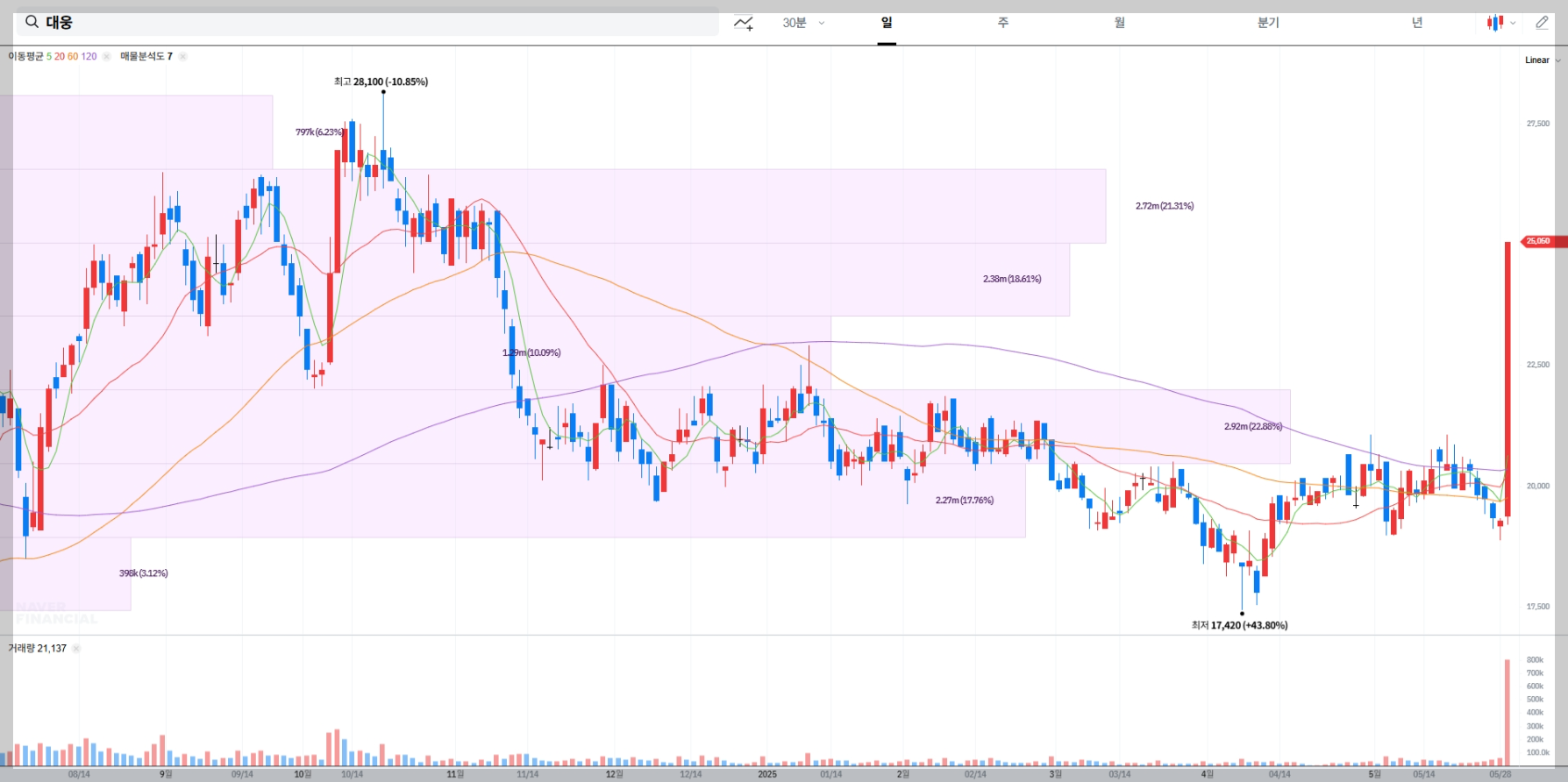Open the 30분 minute-interval dropdown

pos(803,23)
